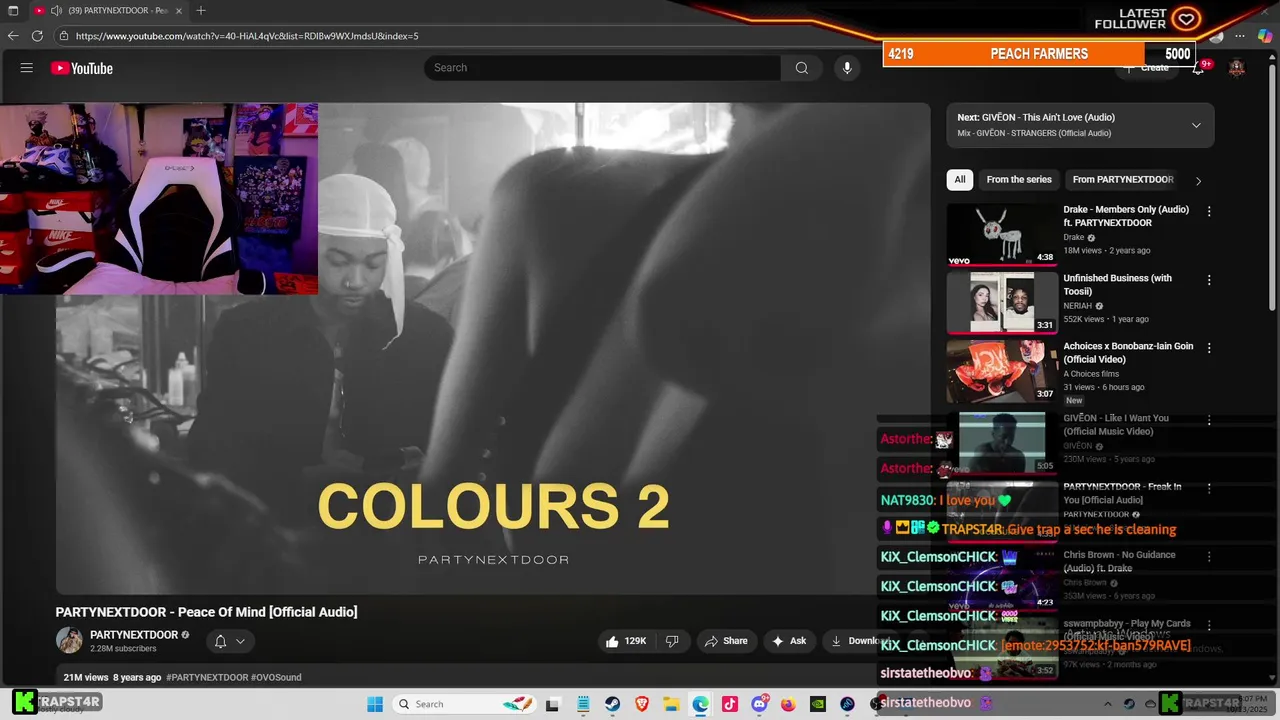Expand the notification preferences dropdown arrow

tap(240, 641)
